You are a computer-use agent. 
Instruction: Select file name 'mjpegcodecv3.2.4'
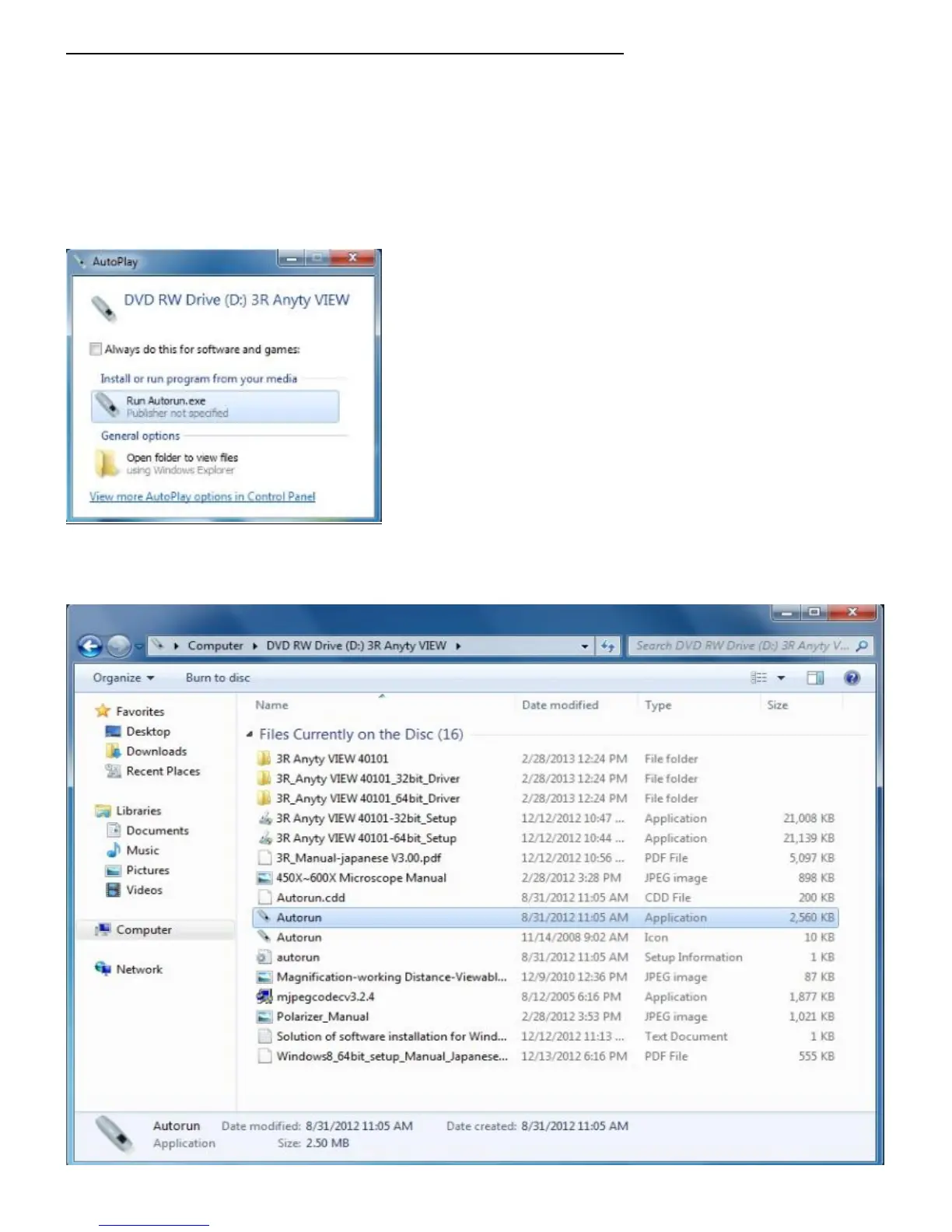(325, 996)
